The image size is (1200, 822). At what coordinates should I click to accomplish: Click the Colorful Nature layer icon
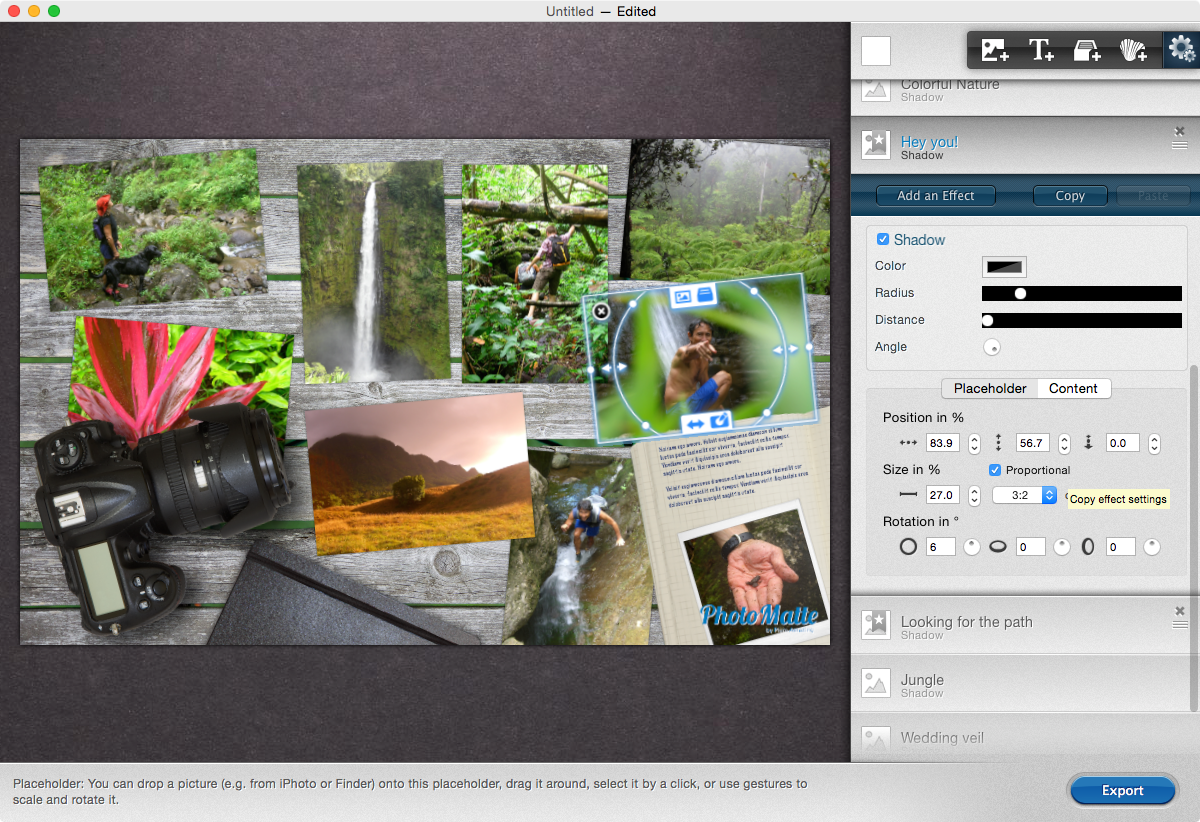pyautogui.click(x=876, y=89)
